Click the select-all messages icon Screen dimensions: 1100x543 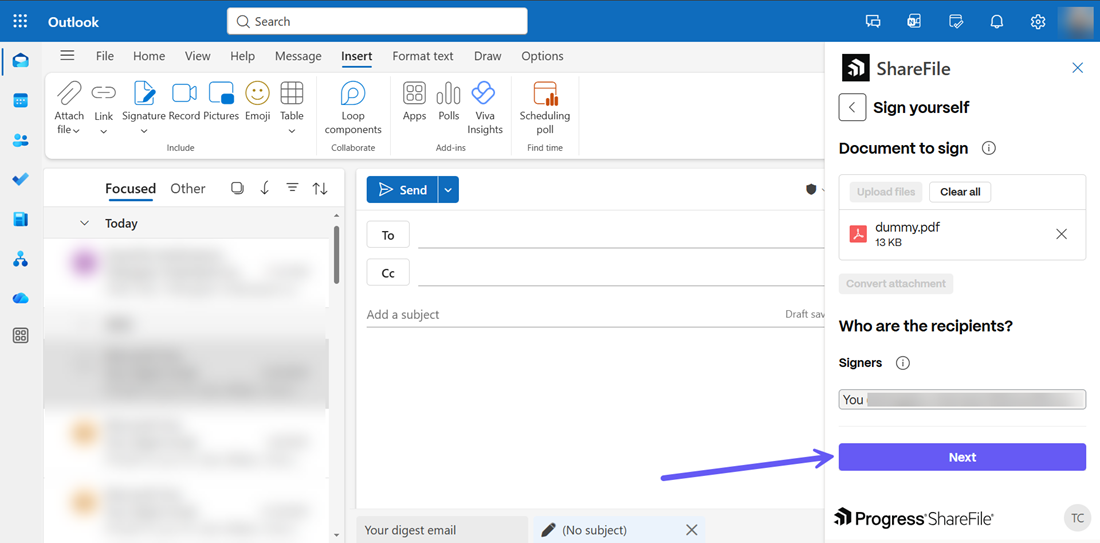tap(237, 188)
